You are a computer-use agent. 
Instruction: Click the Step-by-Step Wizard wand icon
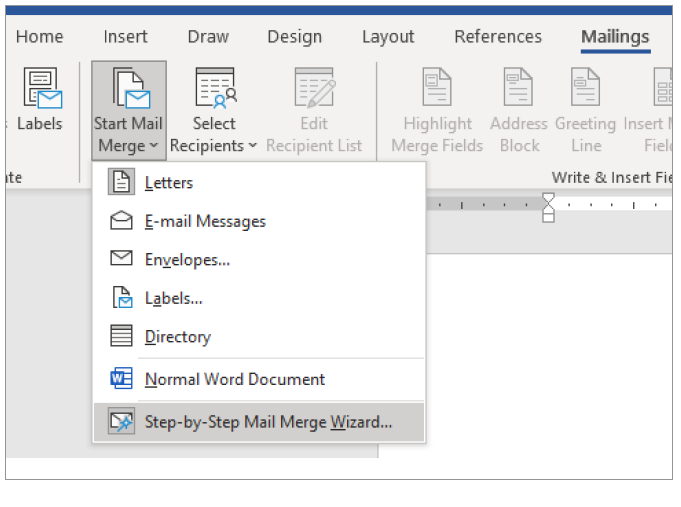click(x=121, y=422)
